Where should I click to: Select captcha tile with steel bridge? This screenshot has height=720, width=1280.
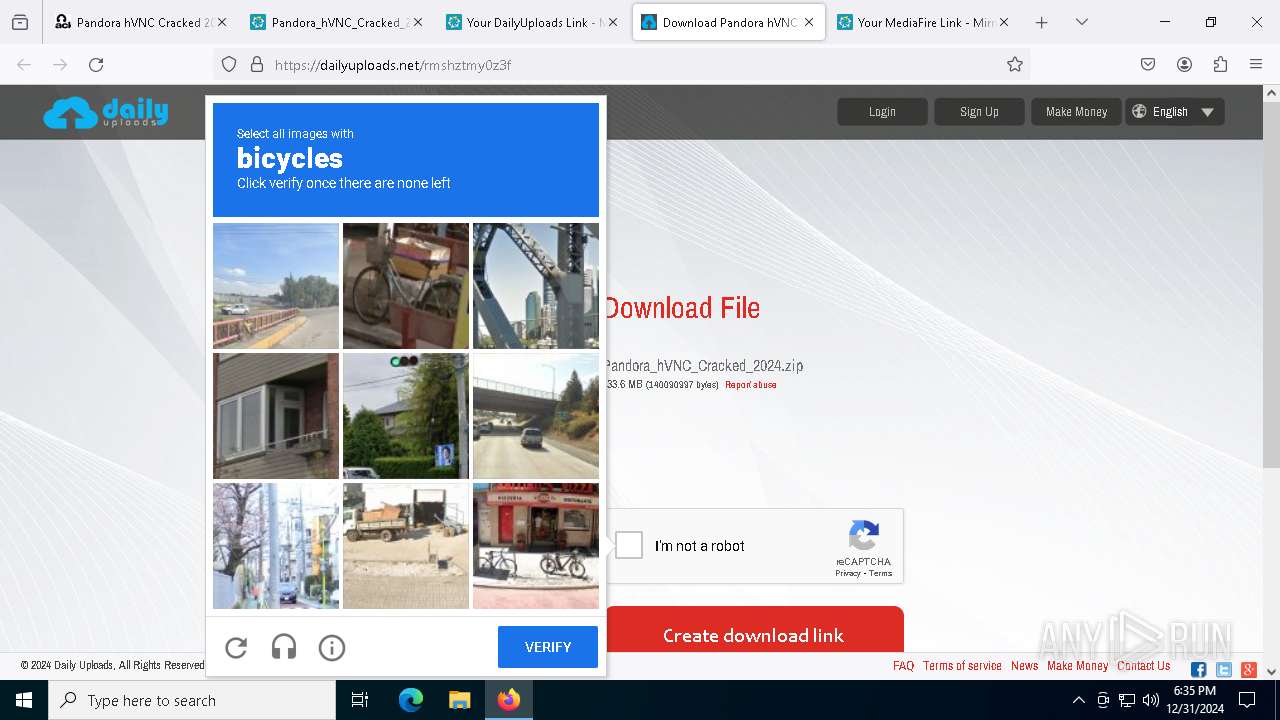click(536, 286)
